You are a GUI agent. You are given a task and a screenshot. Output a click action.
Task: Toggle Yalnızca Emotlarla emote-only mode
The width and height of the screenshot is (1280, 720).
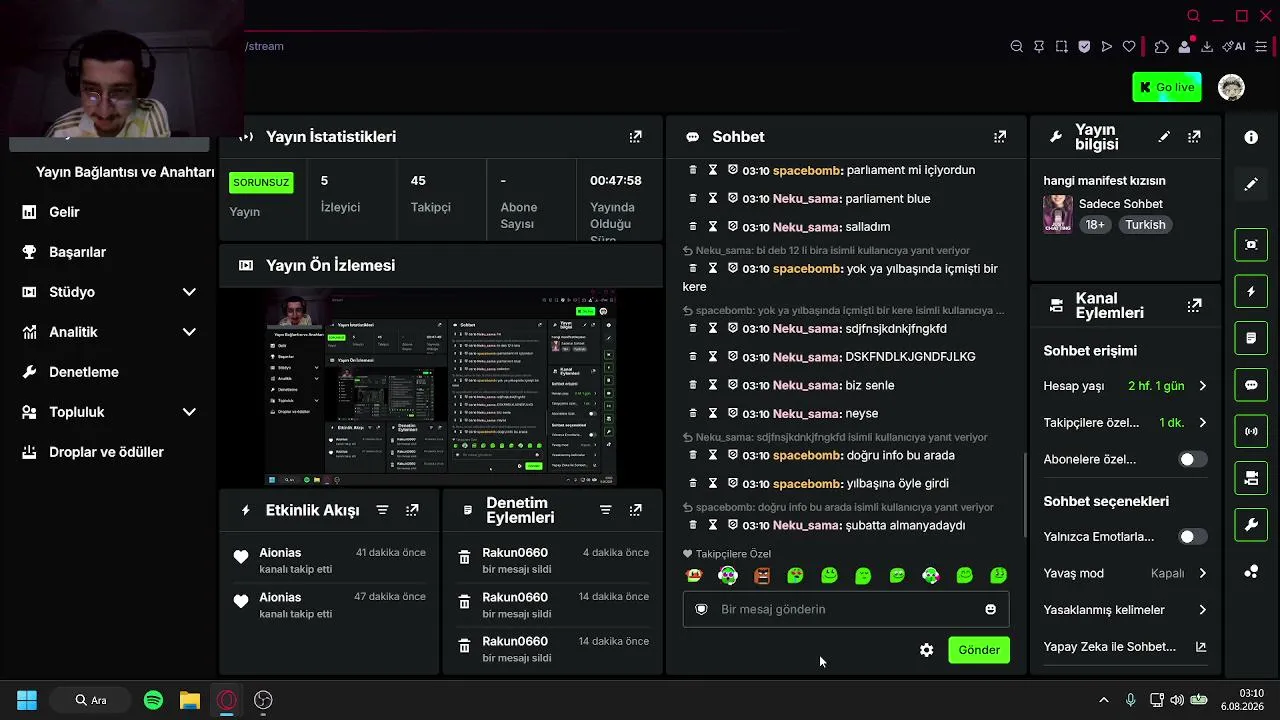coord(1192,537)
